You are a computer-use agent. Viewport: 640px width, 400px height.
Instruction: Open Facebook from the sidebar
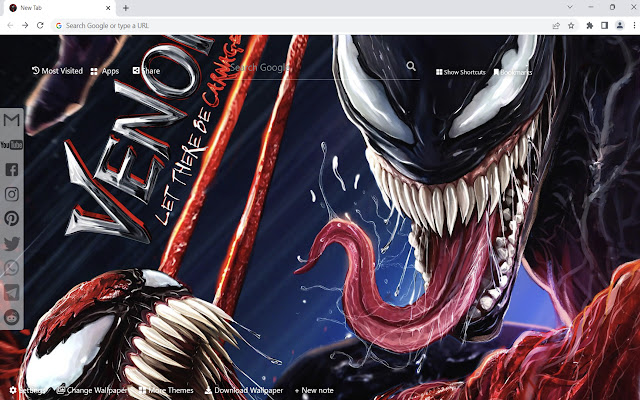11,169
